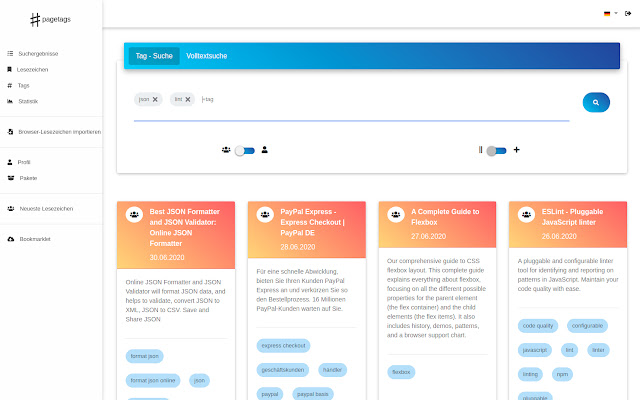
Task: Click the Neueste Lesezeichen group icon
Action: tap(11, 209)
